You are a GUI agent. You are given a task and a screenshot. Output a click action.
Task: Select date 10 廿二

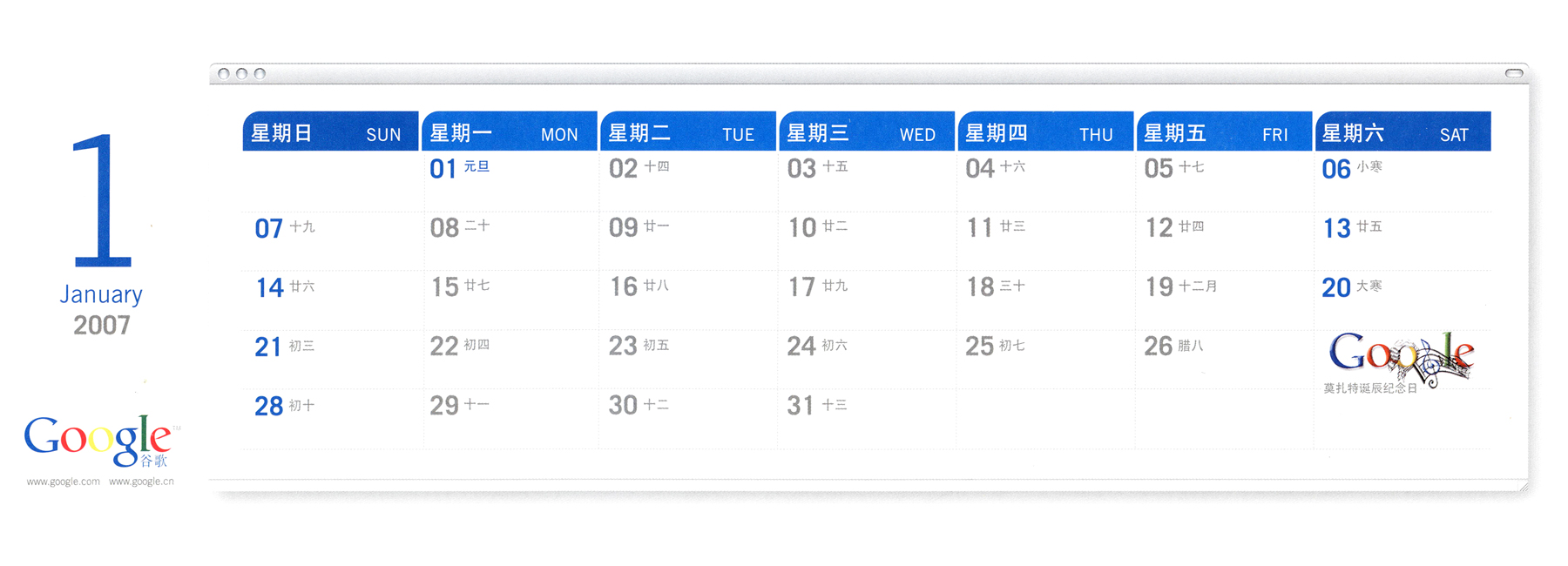pos(818,227)
